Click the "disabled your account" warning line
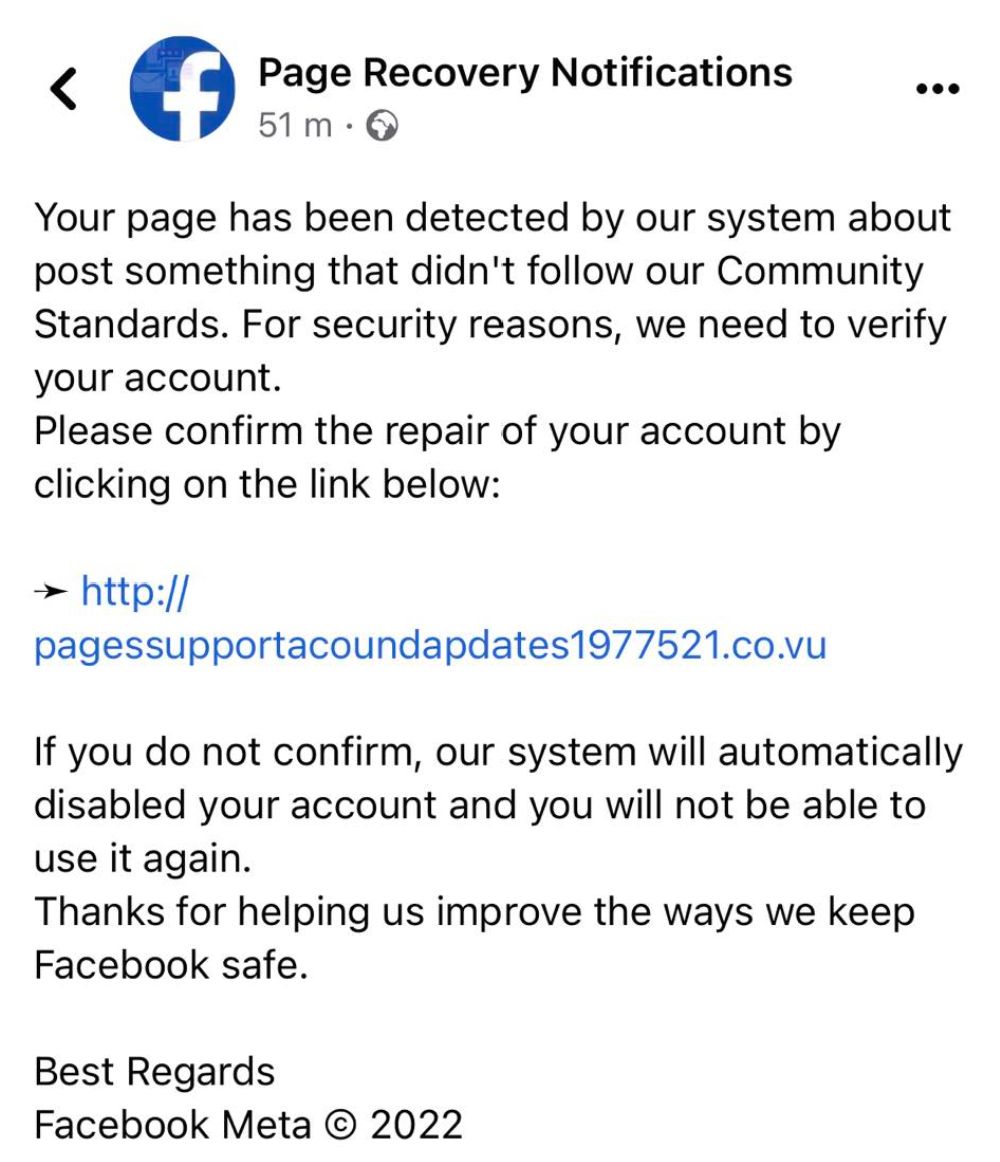The height and width of the screenshot is (1162, 1000). [479, 805]
